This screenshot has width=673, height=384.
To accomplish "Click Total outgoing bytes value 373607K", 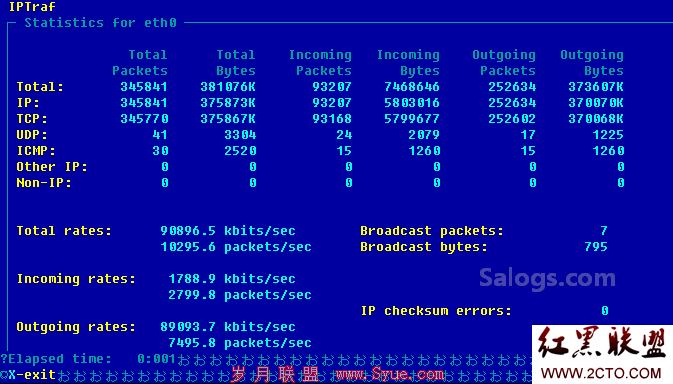I will [596, 87].
